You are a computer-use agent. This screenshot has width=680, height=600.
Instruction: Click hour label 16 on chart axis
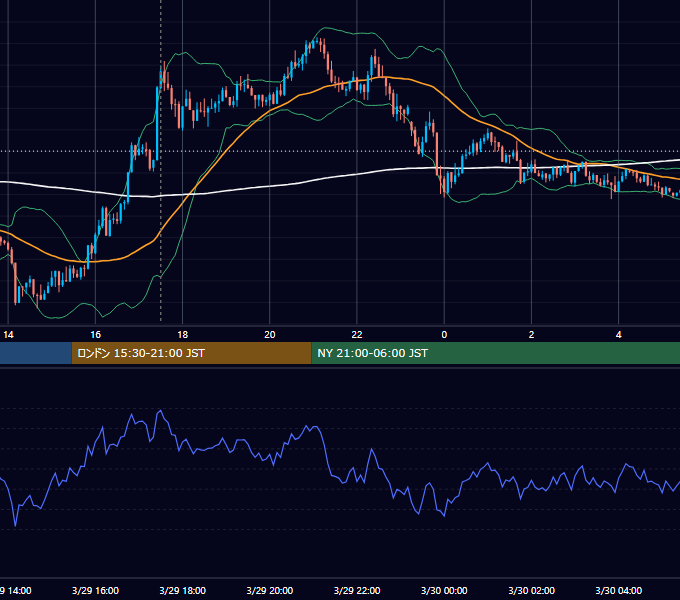point(95,335)
